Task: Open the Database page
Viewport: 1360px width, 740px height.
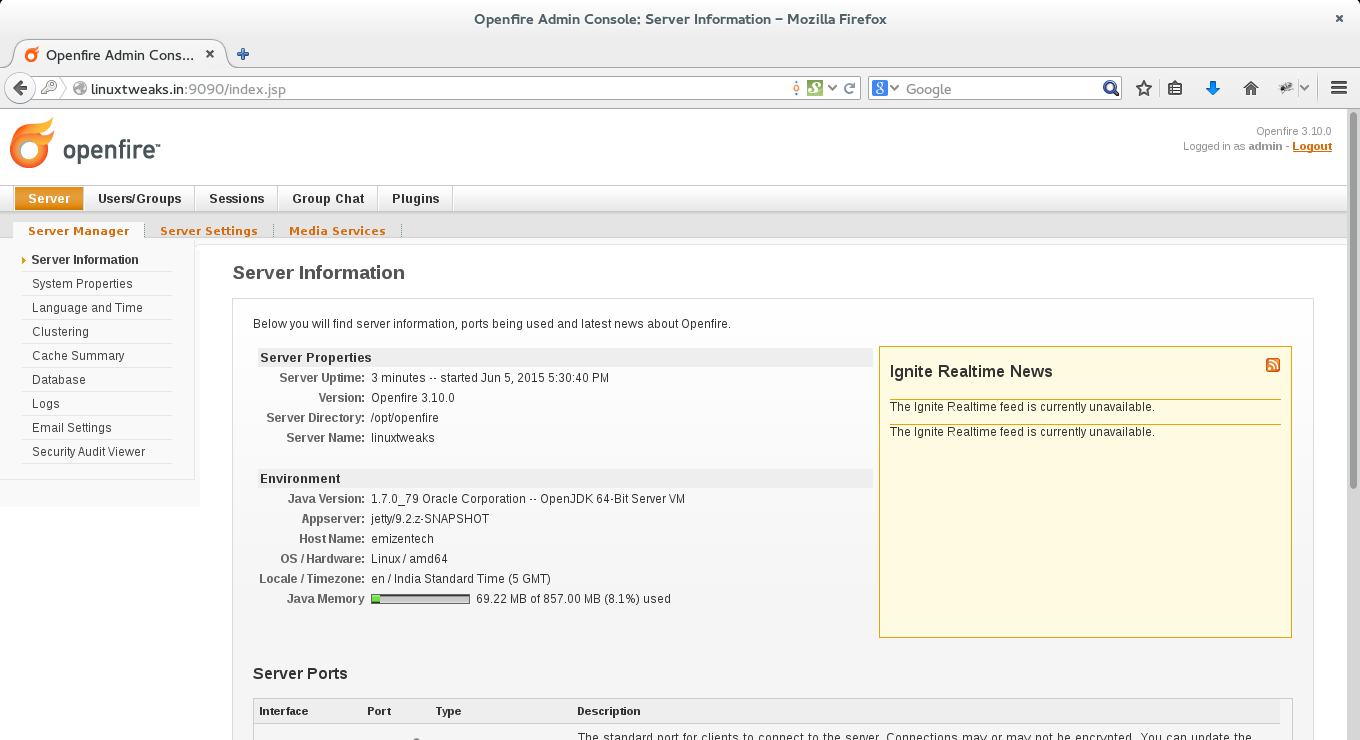Action: click(59, 380)
